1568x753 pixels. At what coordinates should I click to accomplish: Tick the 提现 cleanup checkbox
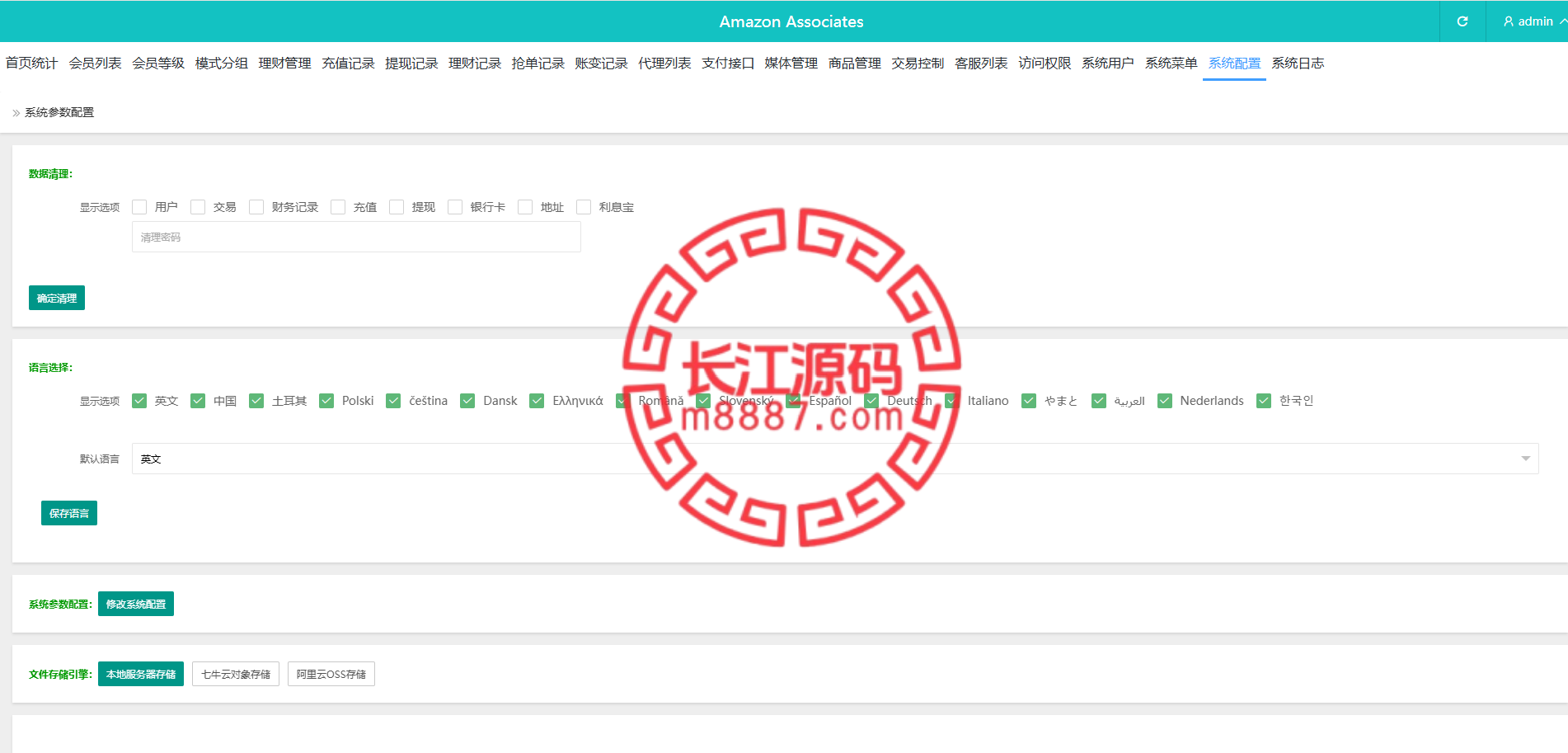point(397,207)
